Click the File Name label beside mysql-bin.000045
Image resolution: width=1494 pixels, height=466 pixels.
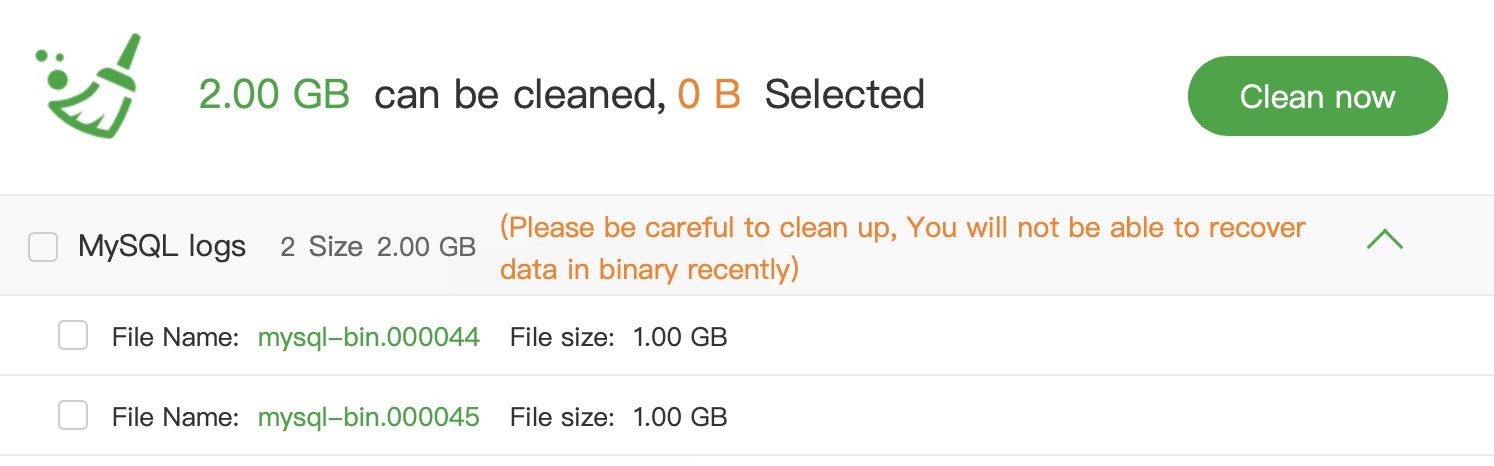coord(175,417)
